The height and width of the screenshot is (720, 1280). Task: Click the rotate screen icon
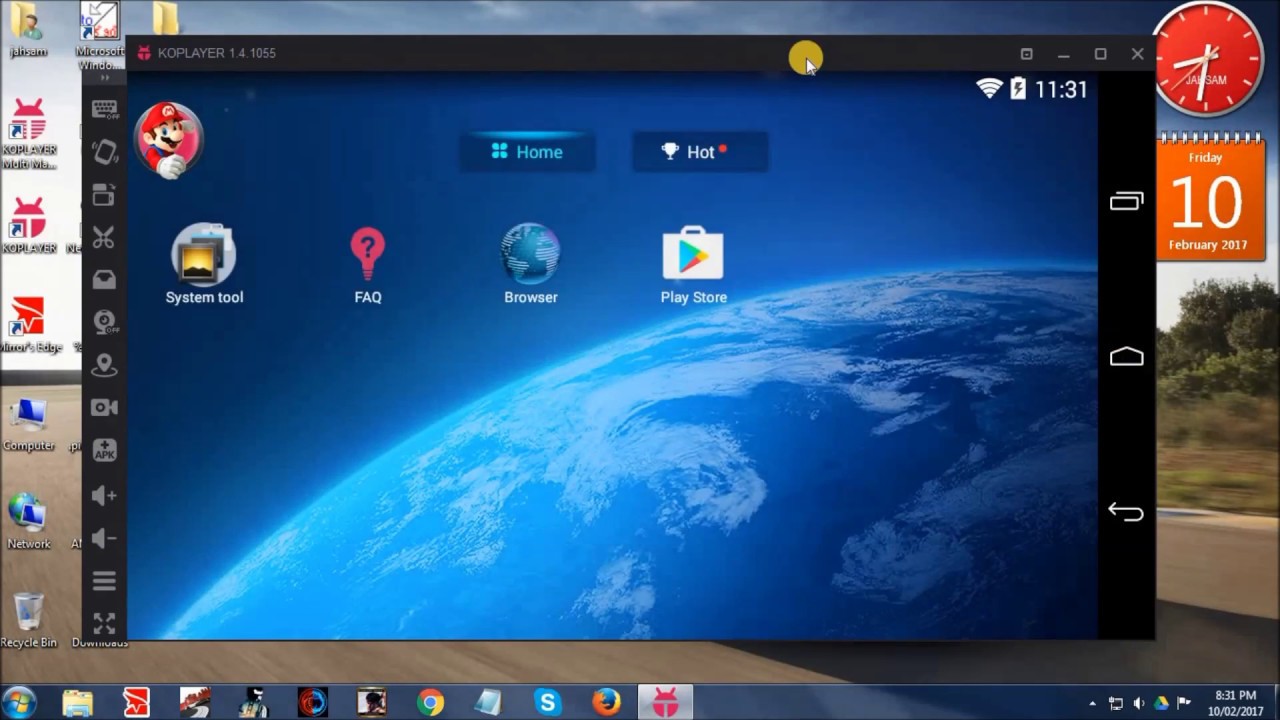point(104,152)
